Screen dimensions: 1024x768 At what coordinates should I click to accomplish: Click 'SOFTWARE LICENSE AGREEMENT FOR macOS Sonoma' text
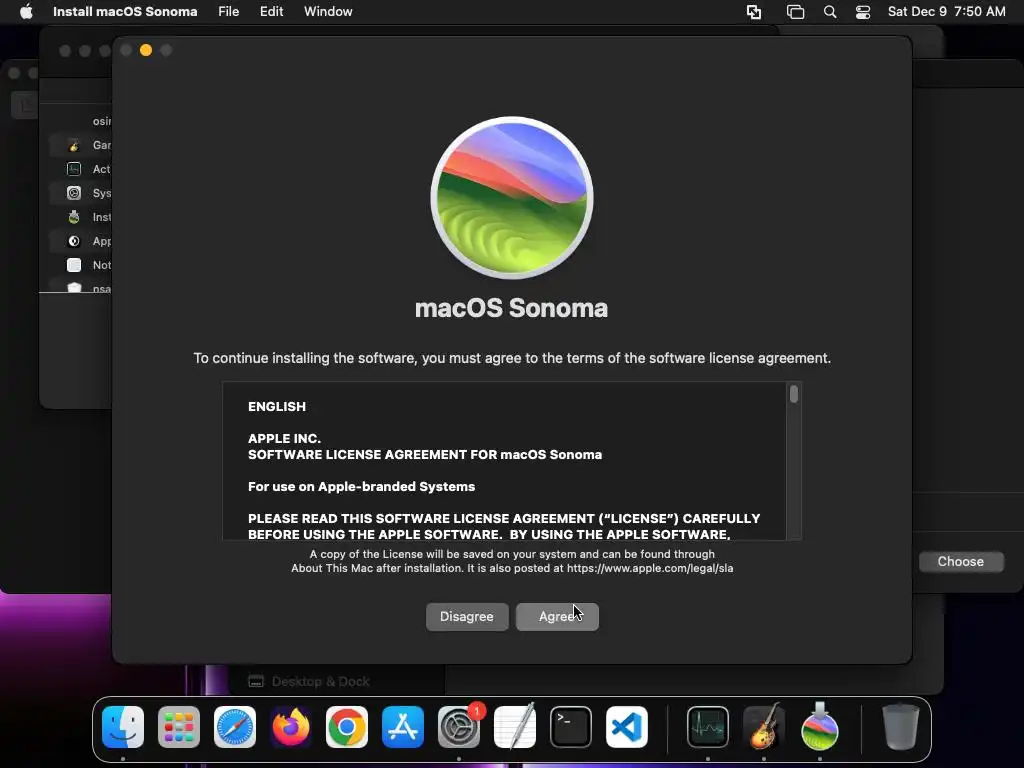coord(425,455)
